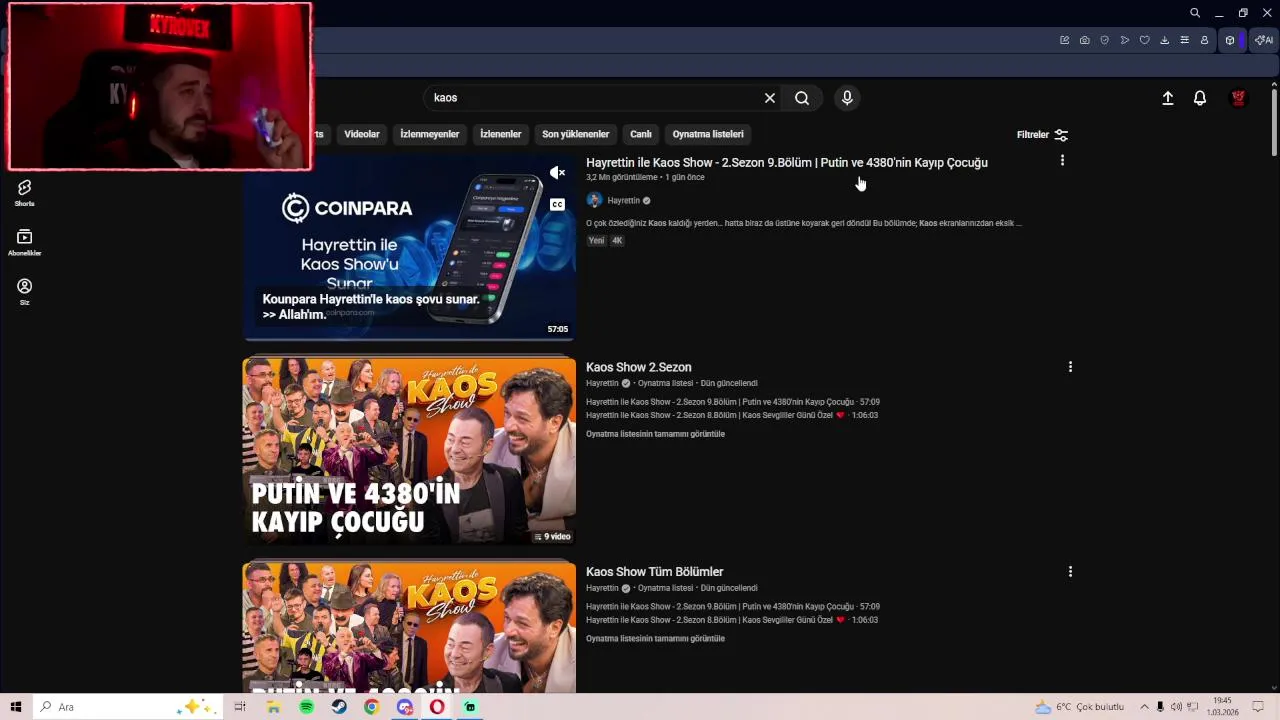1280x720 pixels.
Task: Start voice search with the microphone
Action: tap(847, 98)
